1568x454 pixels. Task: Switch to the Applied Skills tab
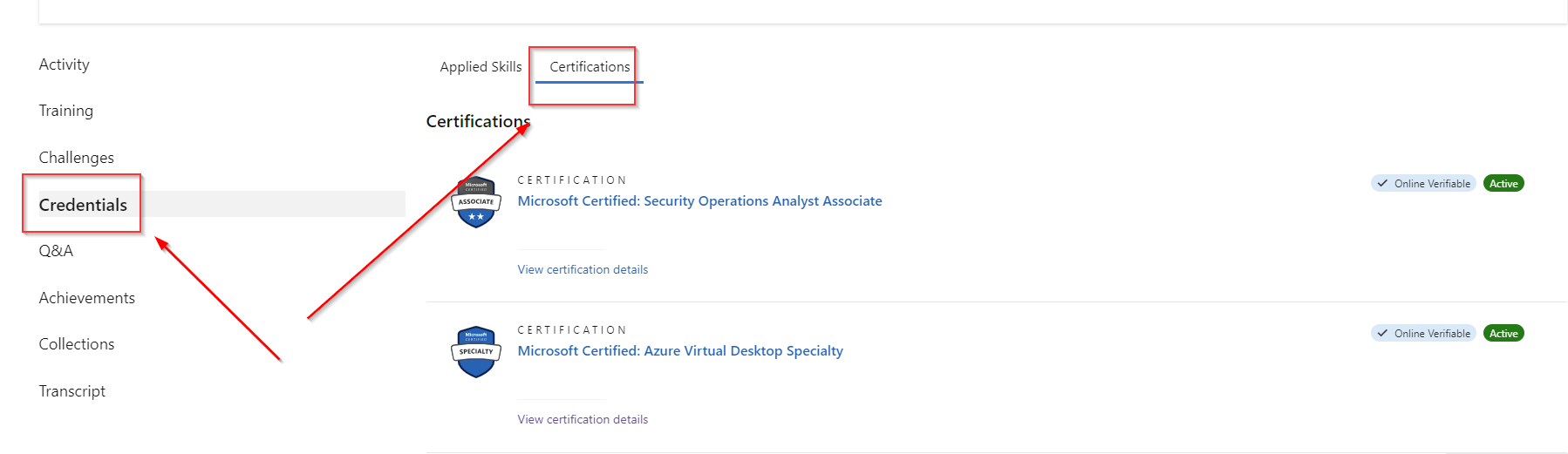pos(481,67)
